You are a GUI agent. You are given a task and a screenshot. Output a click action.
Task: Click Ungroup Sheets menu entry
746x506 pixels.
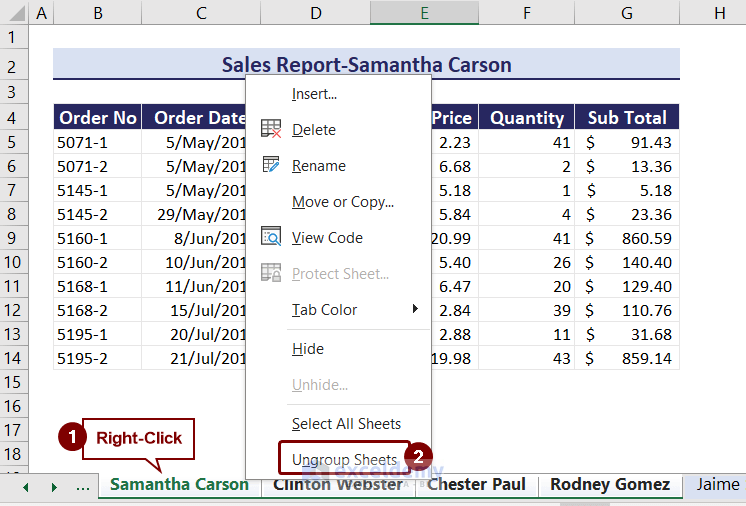(344, 460)
